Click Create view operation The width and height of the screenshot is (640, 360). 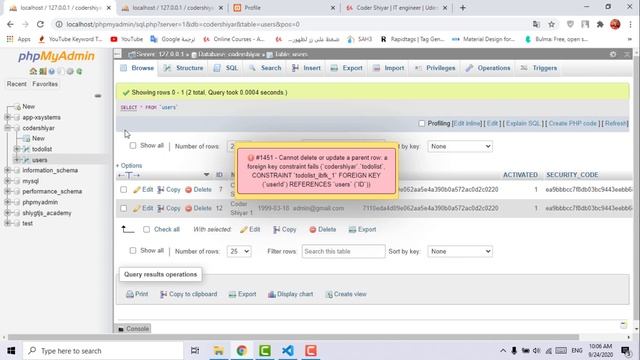coord(346,294)
